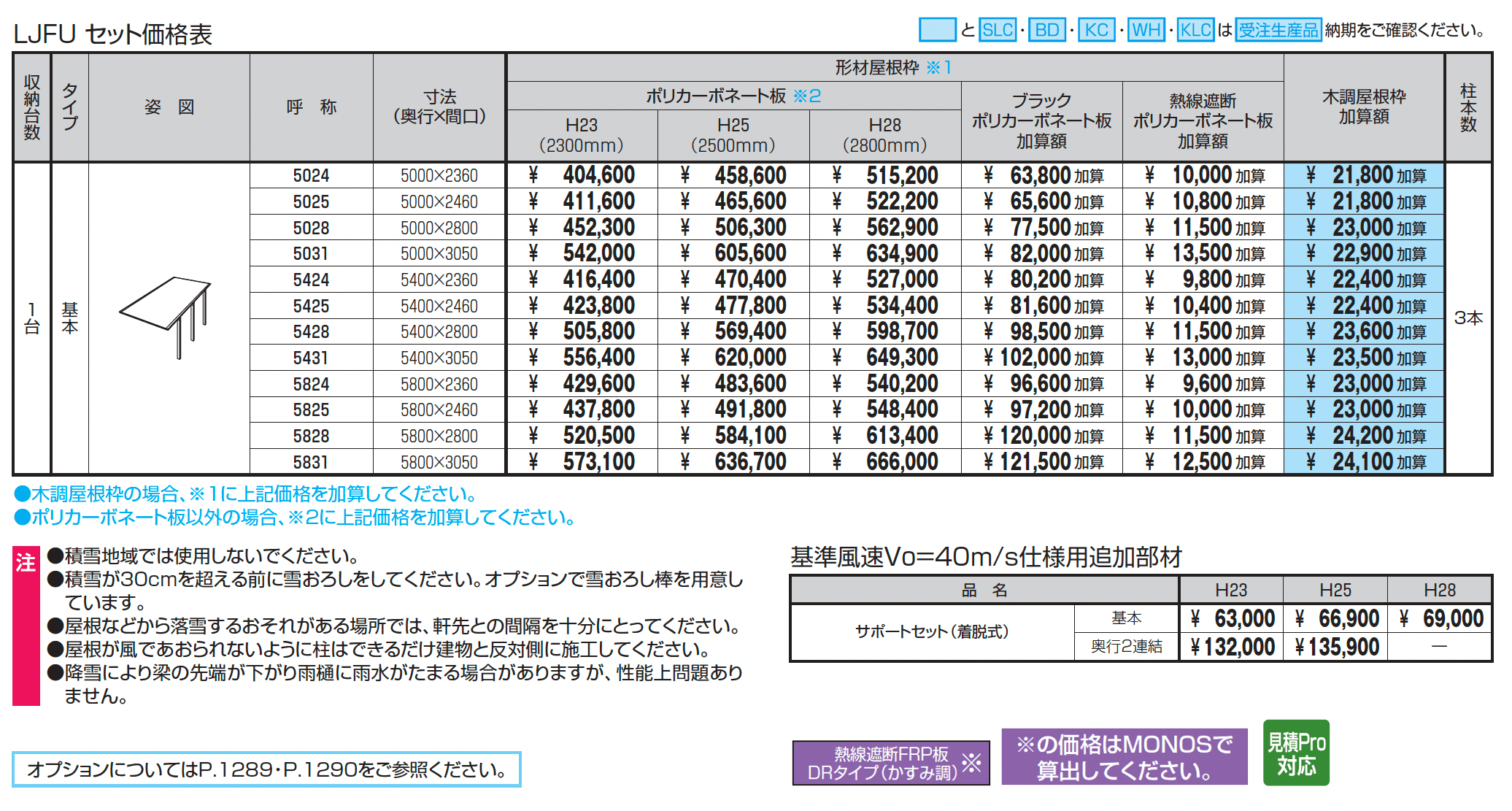Image resolution: width=1512 pixels, height=811 pixels.
Task: Click price ¥470,400 for 5424 H25
Action: point(733,280)
